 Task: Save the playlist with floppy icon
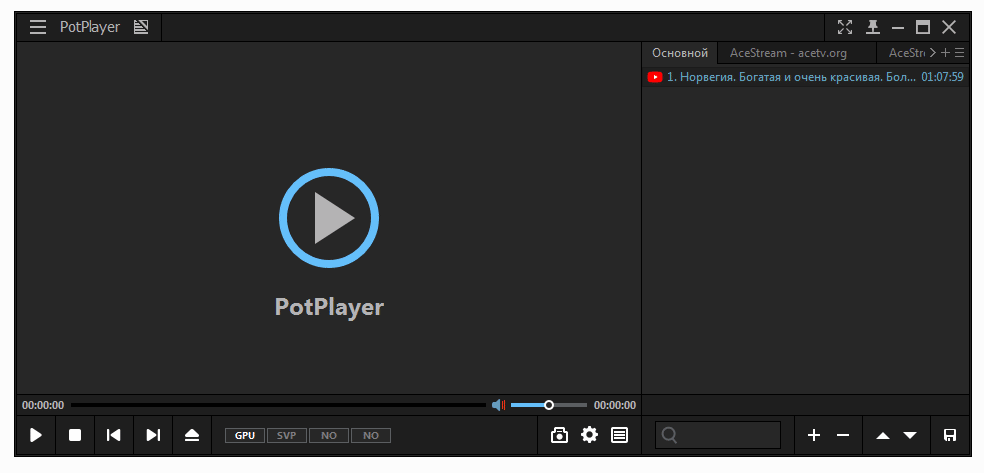coord(949,435)
